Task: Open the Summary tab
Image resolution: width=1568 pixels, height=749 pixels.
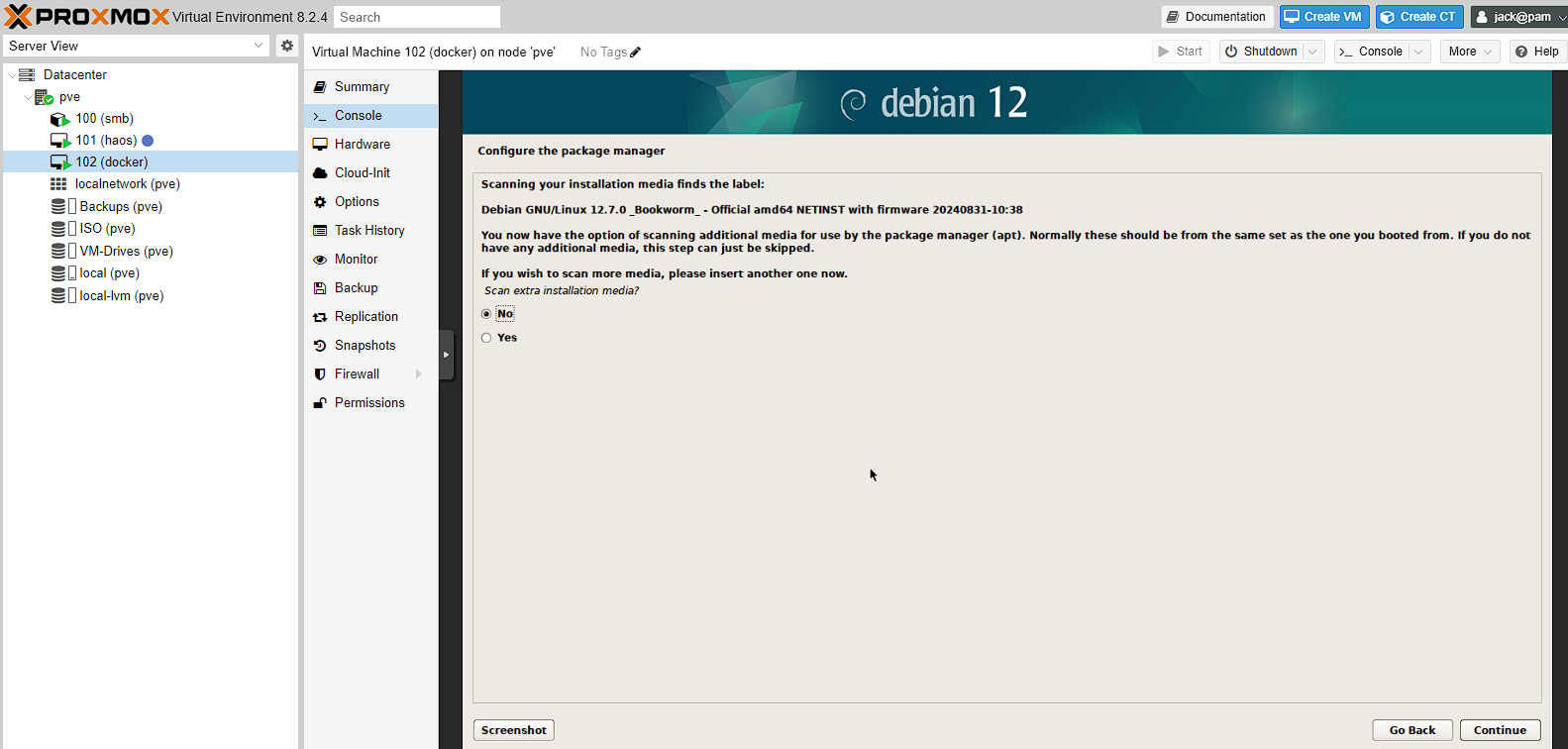Action: pos(370,87)
